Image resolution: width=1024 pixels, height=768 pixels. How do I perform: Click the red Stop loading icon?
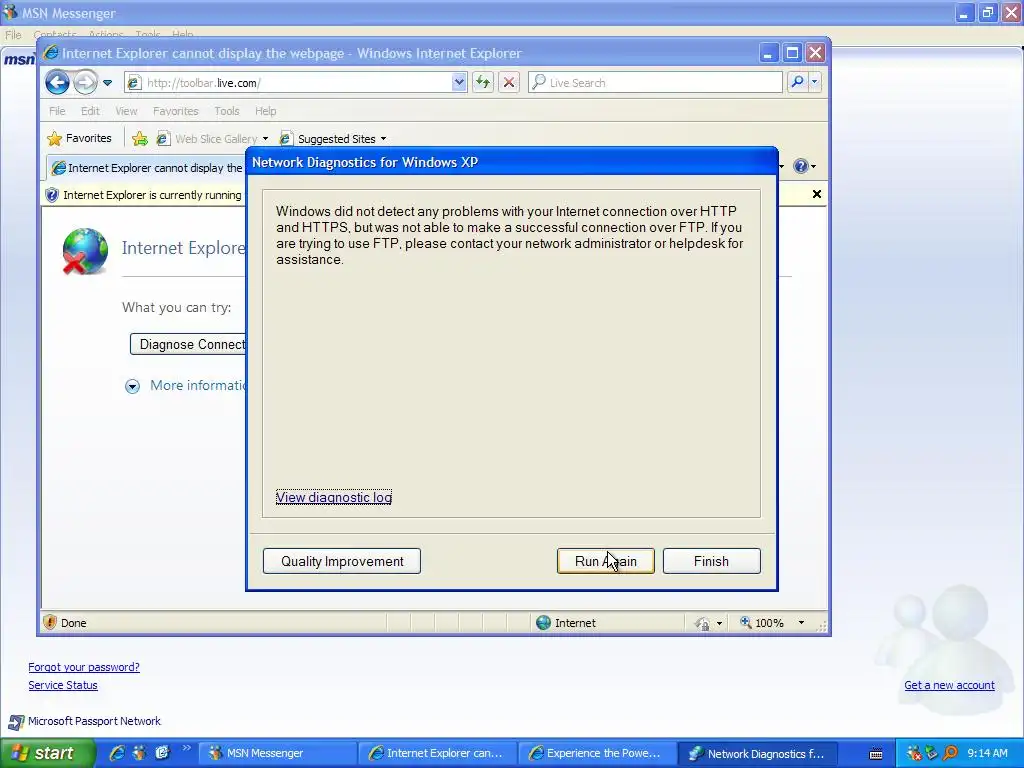509,82
